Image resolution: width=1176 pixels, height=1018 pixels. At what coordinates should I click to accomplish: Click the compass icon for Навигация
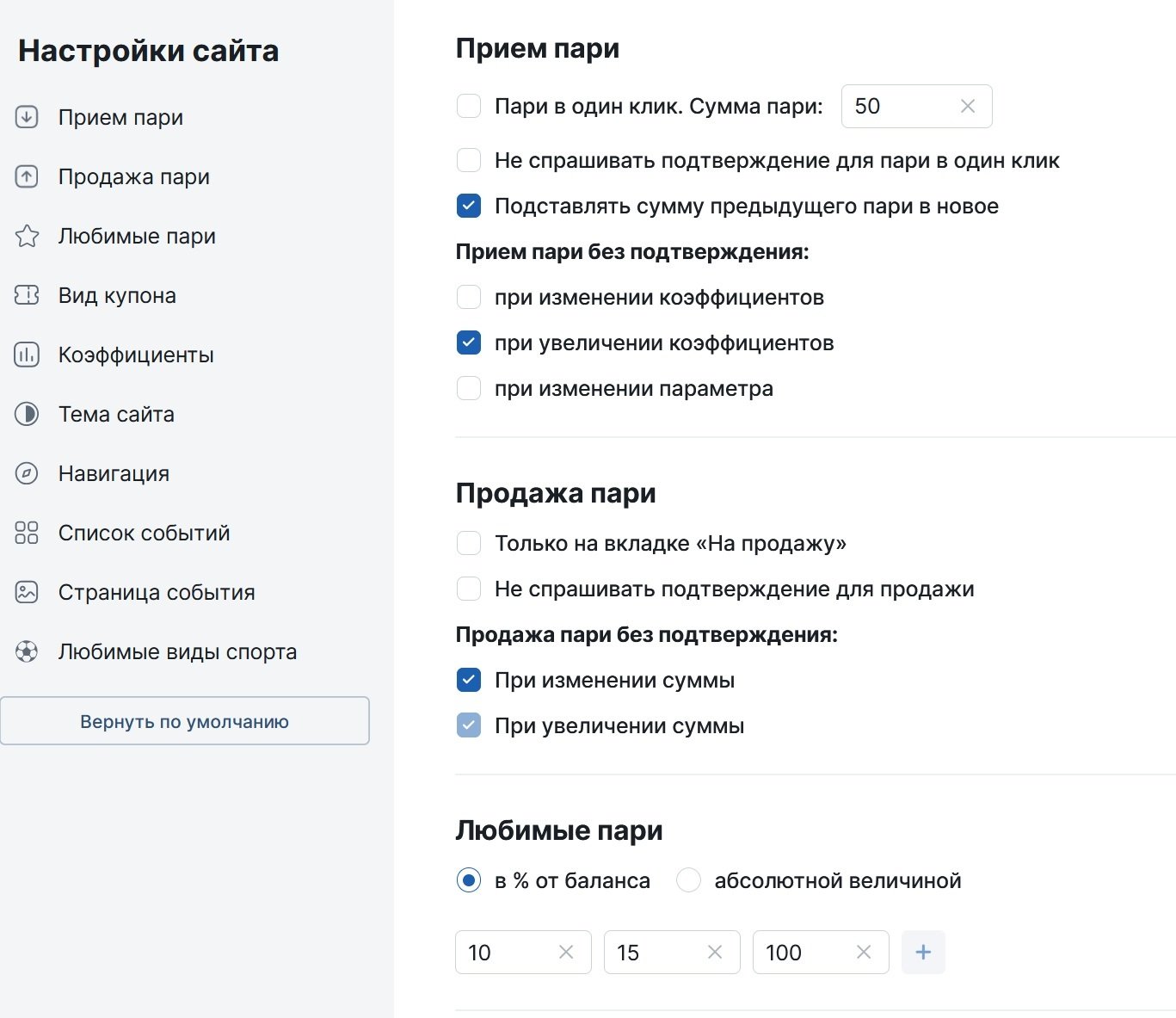click(27, 473)
